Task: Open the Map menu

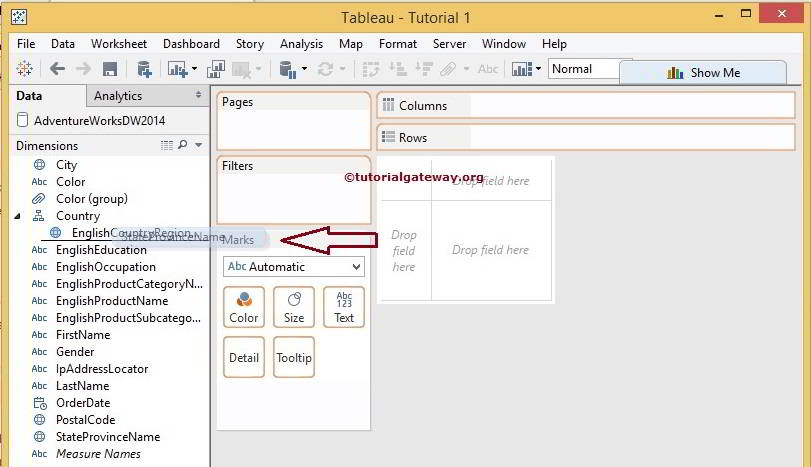Action: click(351, 44)
